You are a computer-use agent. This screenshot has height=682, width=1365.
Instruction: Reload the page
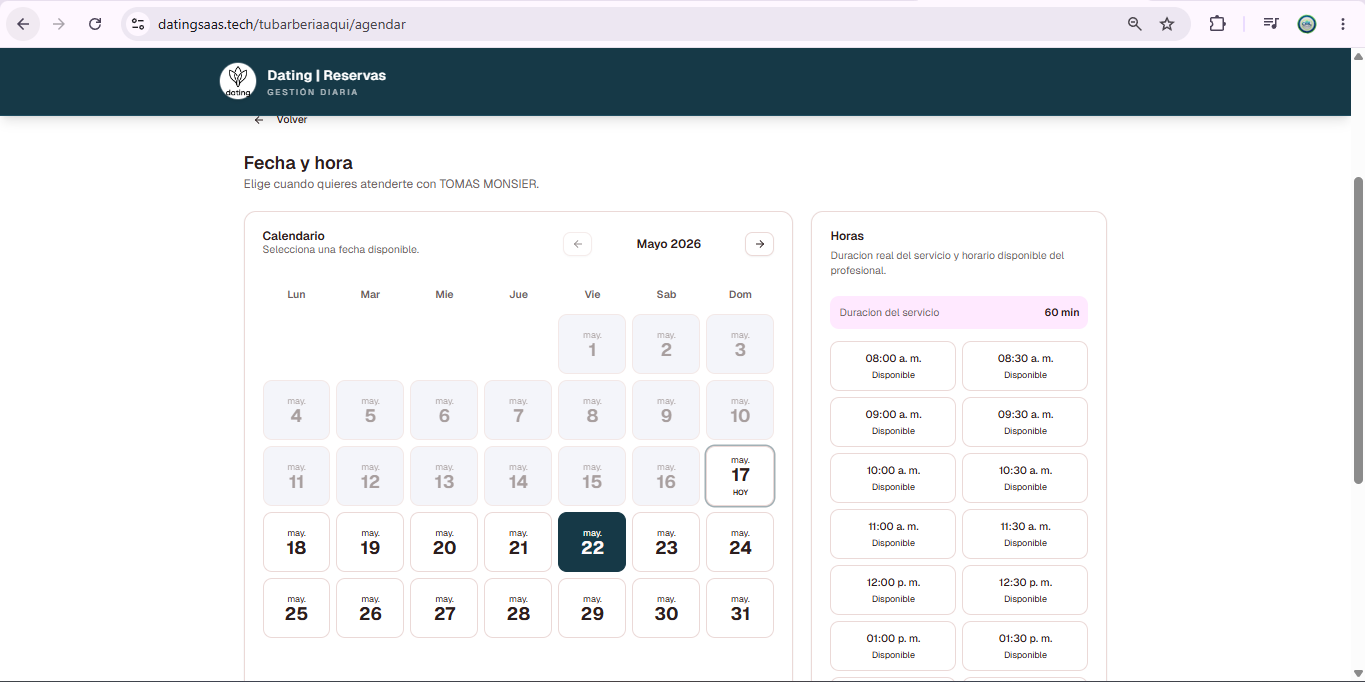point(95,24)
